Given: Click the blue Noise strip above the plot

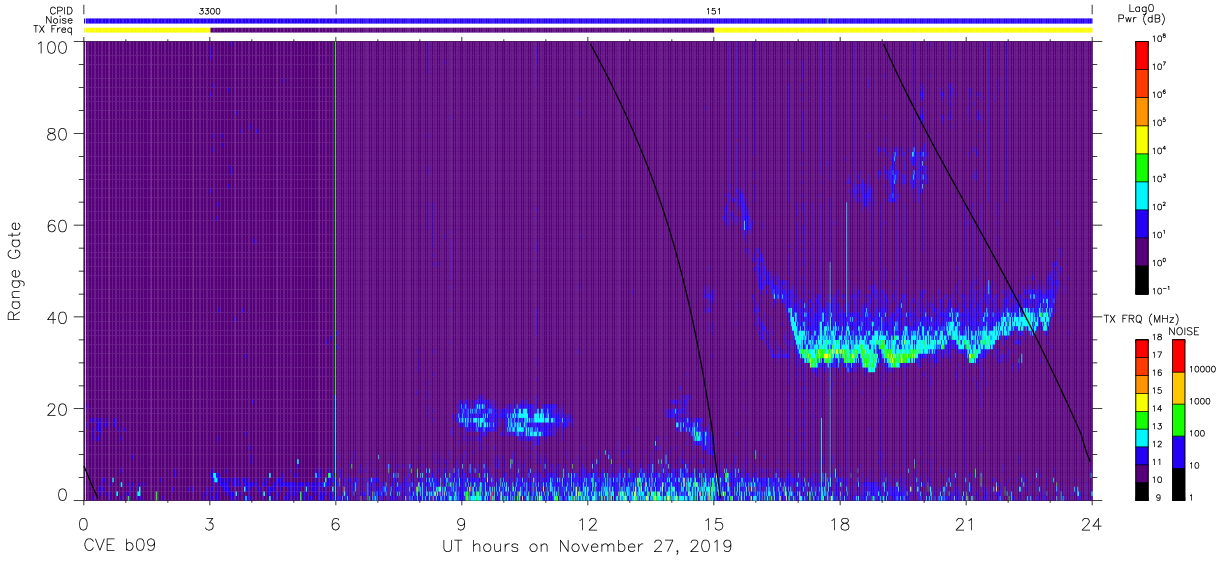Looking at the screenshot, I should [588, 20].
